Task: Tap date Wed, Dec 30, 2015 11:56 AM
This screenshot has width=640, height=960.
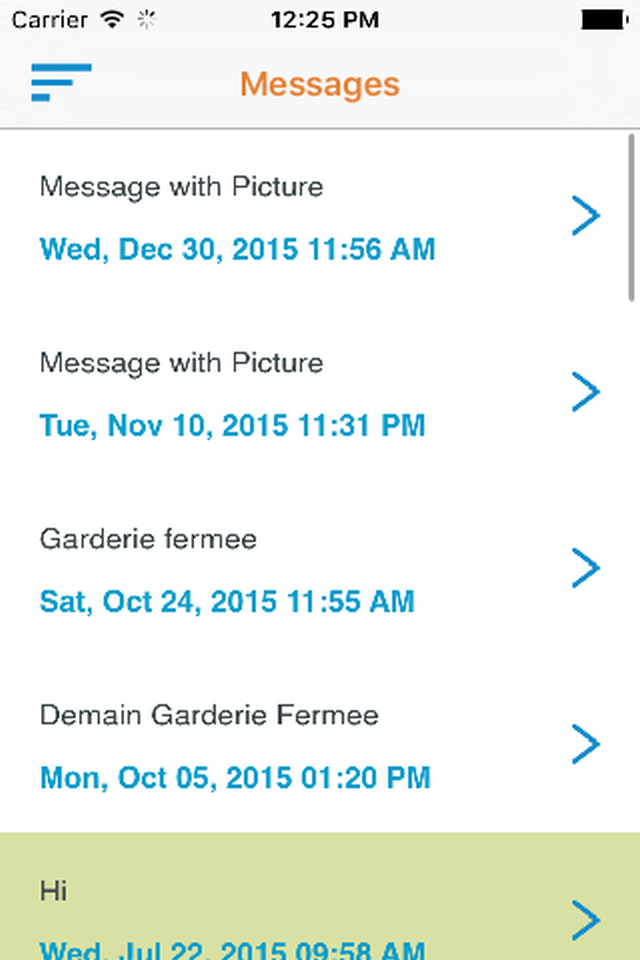Action: click(237, 249)
